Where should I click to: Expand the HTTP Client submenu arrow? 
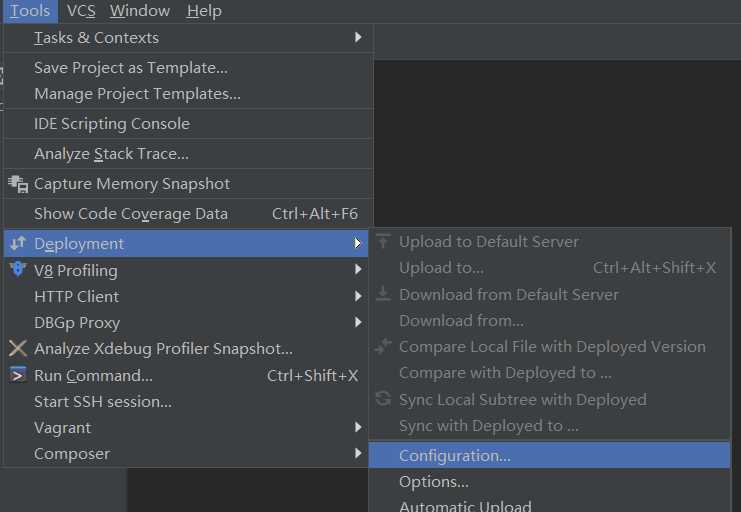point(358,296)
